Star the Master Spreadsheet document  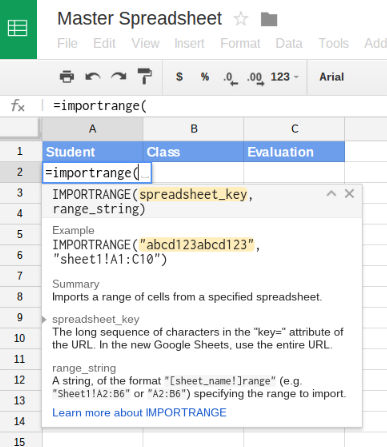[x=241, y=19]
